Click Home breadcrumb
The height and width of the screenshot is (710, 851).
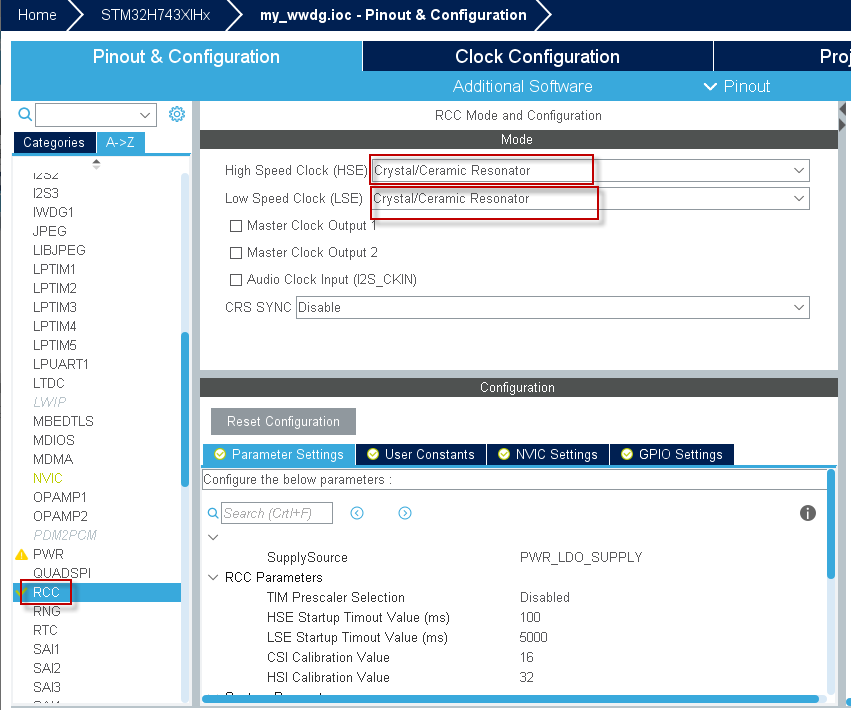(x=37, y=15)
